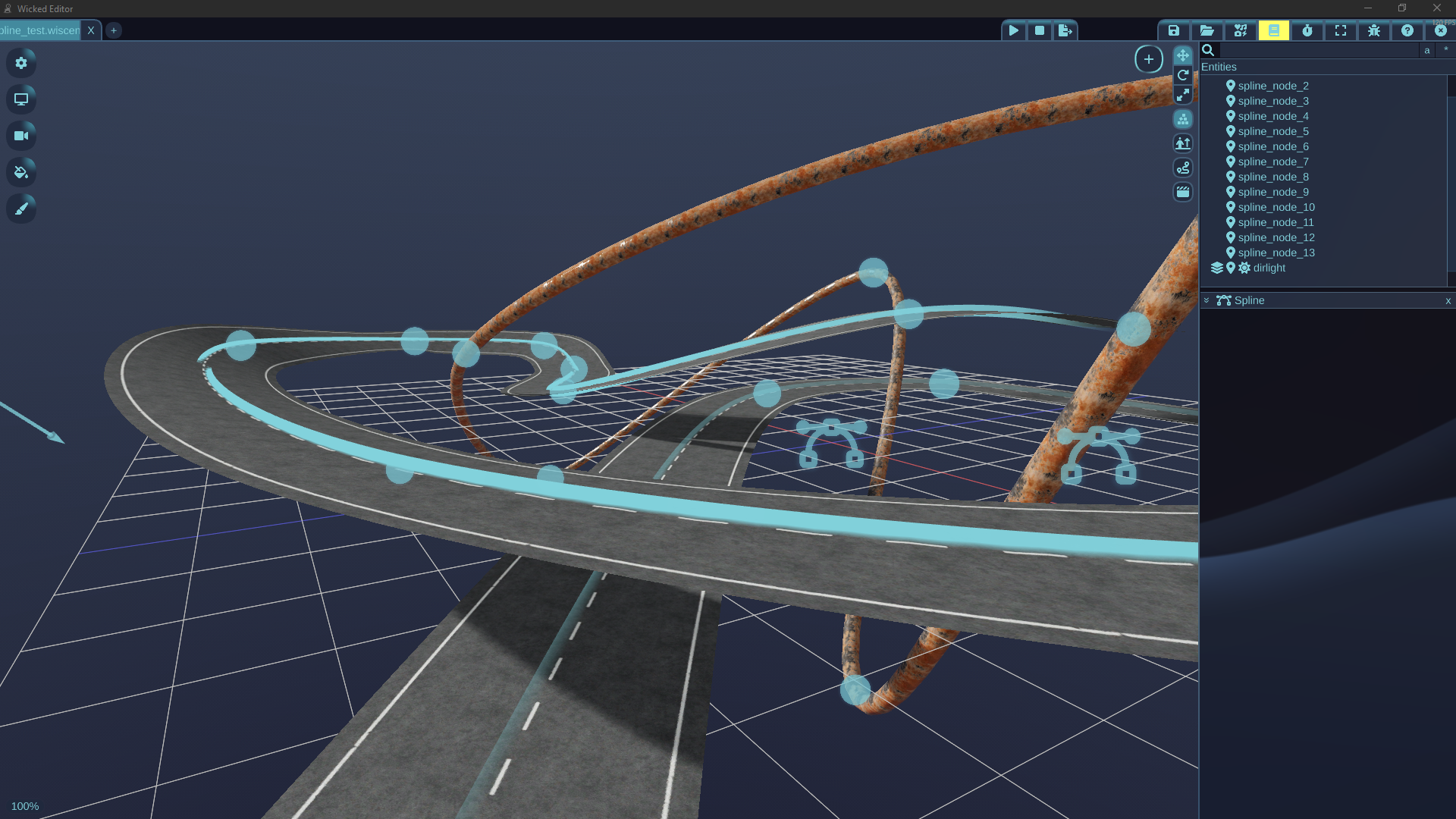Image resolution: width=1456 pixels, height=819 pixels.
Task: Open the new entity plus button
Action: tap(1149, 59)
